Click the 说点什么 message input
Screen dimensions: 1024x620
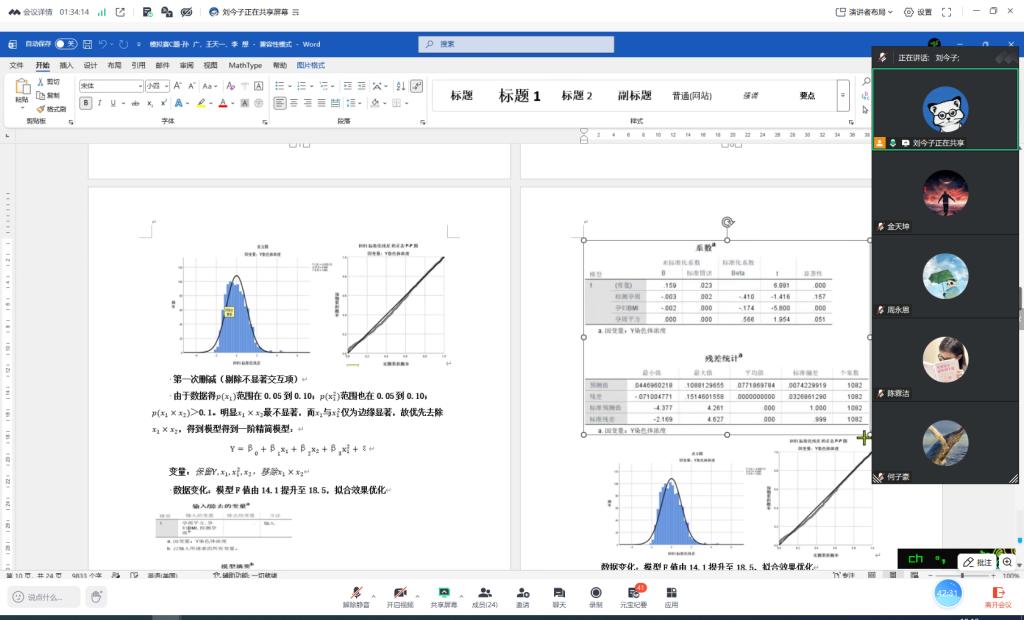(44, 596)
